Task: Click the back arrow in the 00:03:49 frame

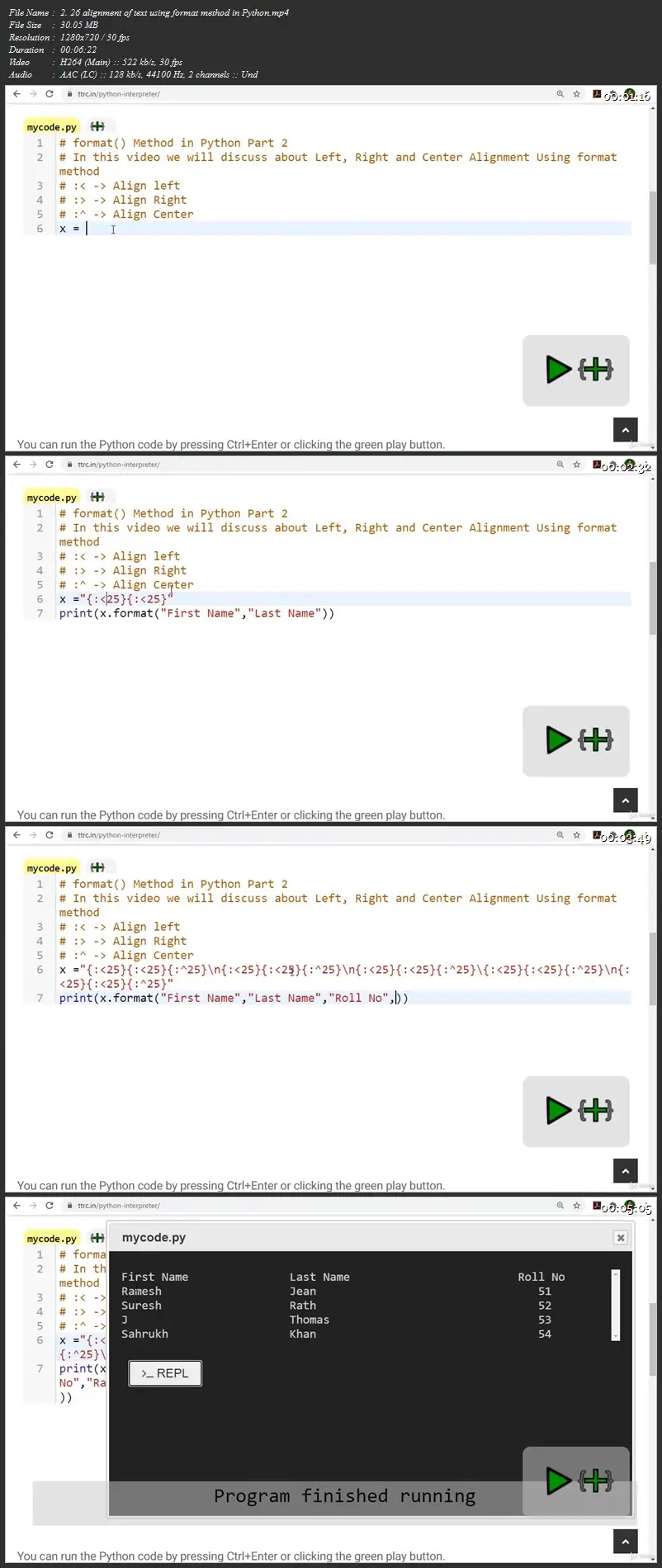Action: coord(17,835)
